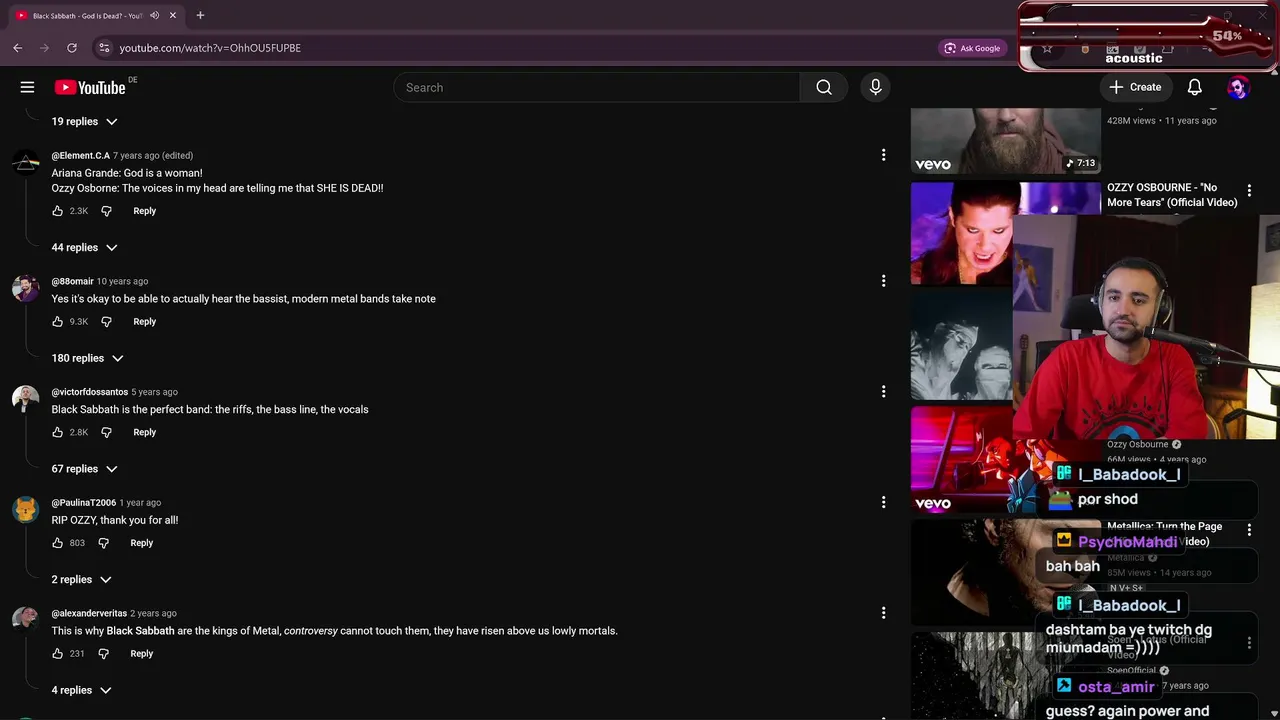Open @victorfdossantos profile avatar

pos(25,399)
